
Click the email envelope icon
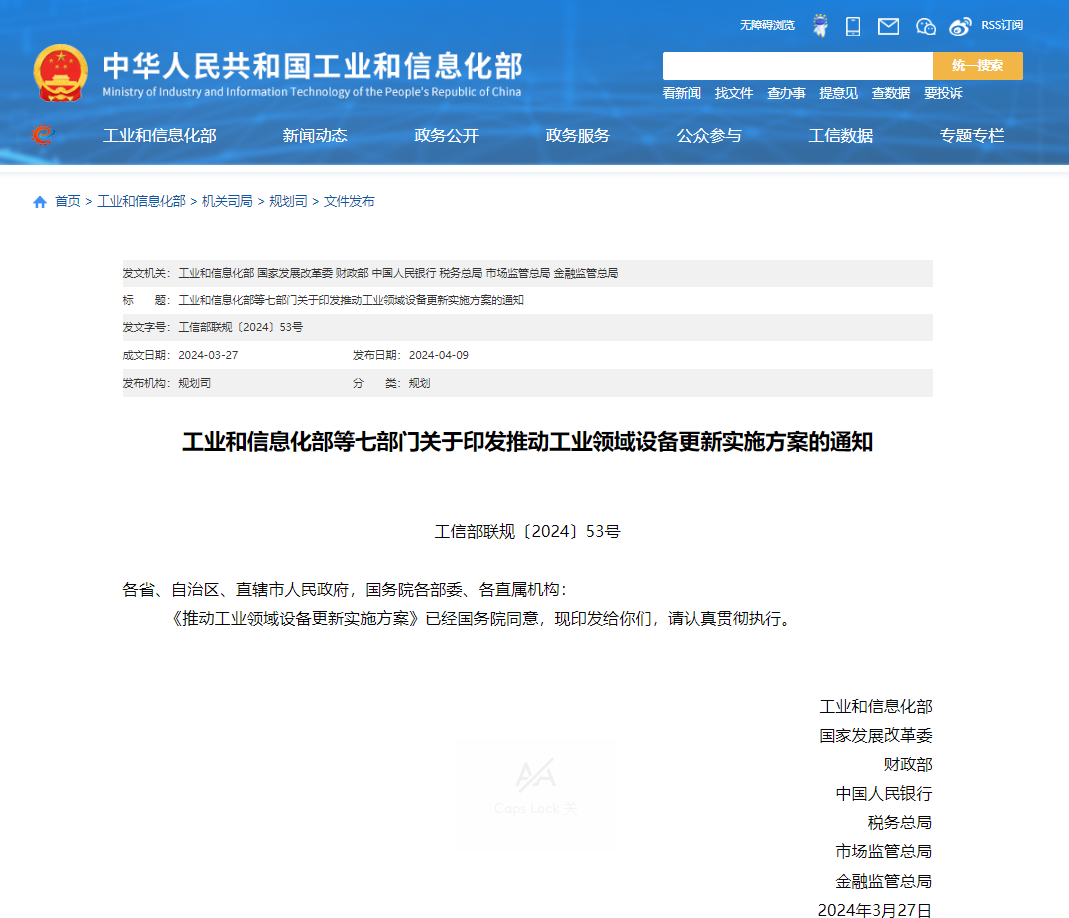(x=888, y=26)
